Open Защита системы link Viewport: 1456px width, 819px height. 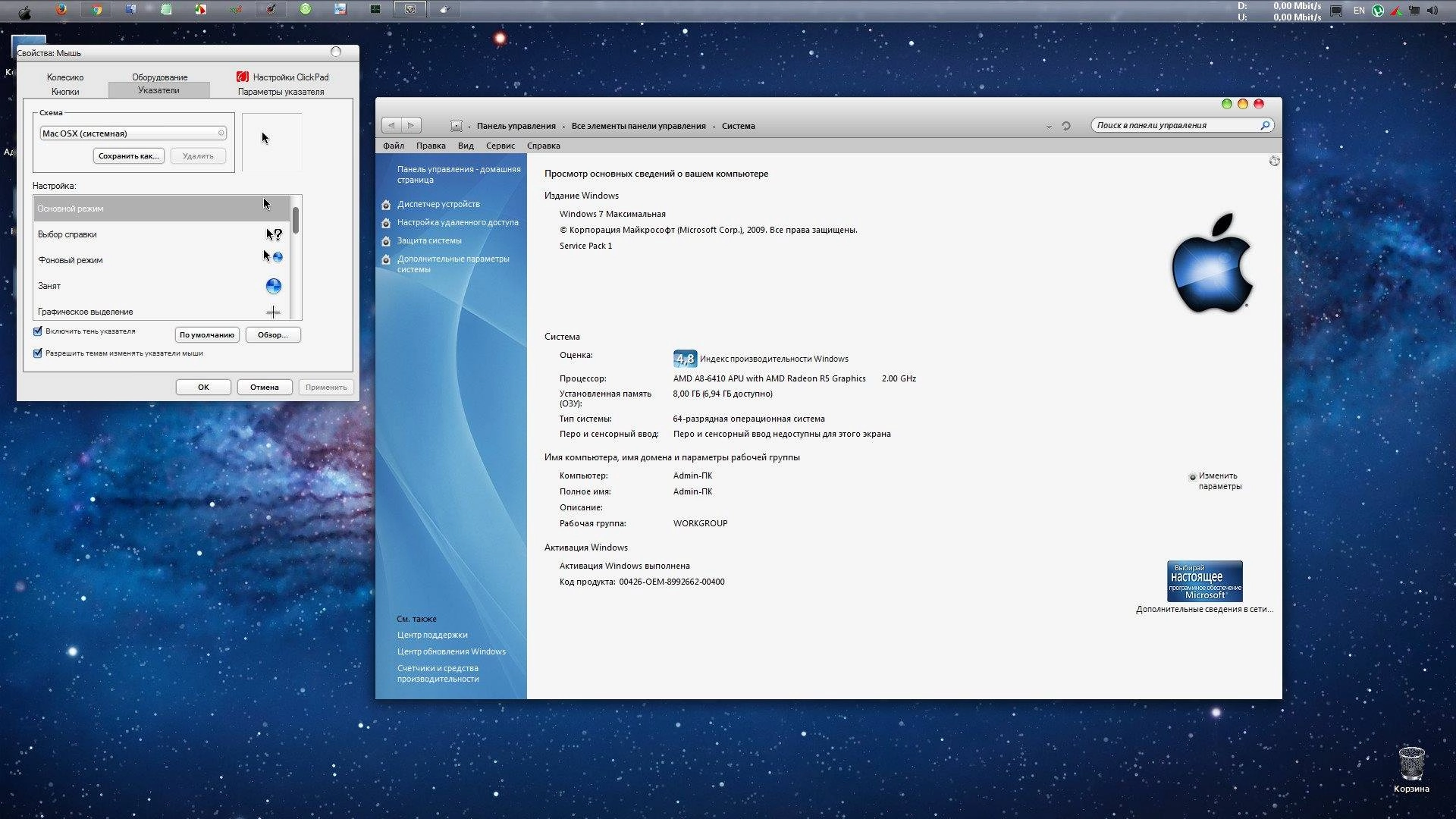coord(429,240)
